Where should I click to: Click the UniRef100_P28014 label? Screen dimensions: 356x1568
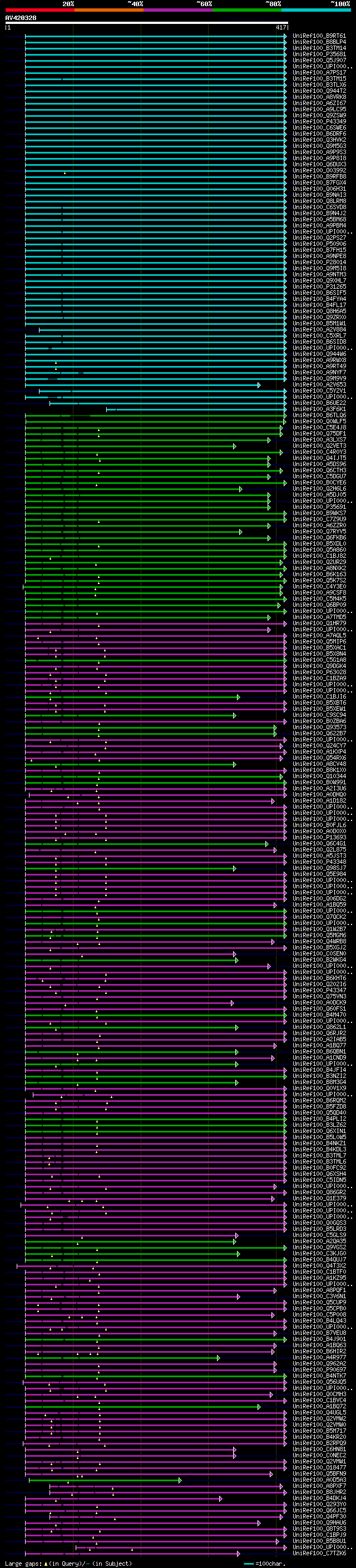point(319,263)
